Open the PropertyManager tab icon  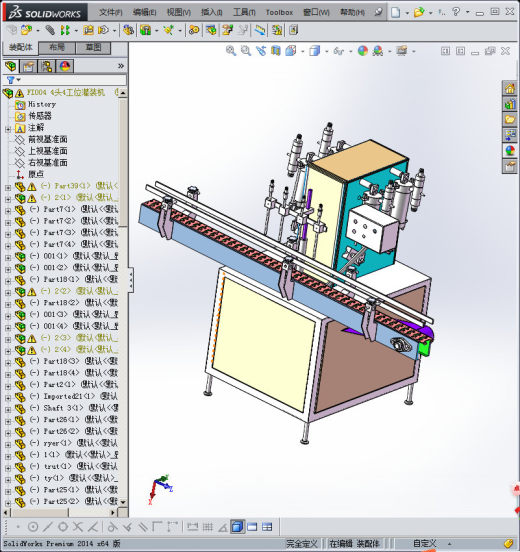(x=29, y=66)
